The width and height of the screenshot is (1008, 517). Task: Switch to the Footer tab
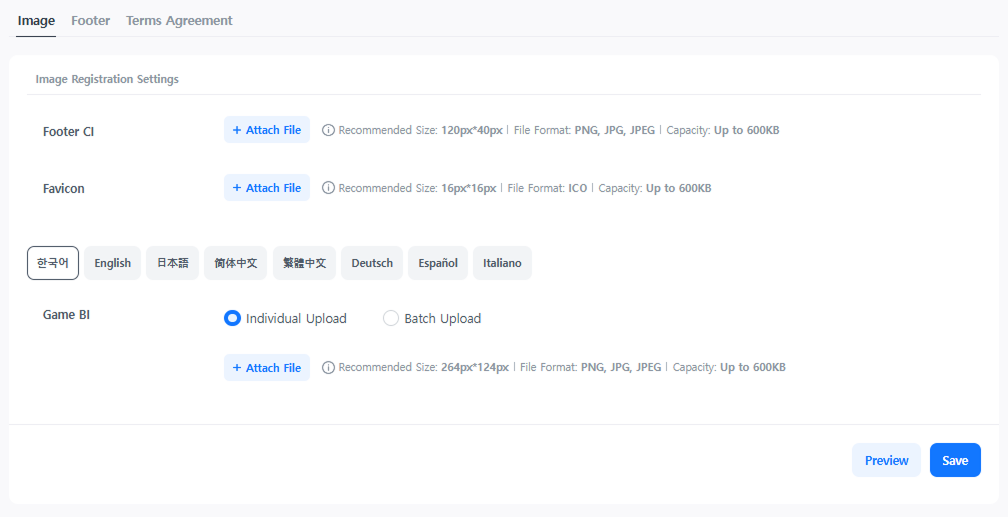(91, 21)
